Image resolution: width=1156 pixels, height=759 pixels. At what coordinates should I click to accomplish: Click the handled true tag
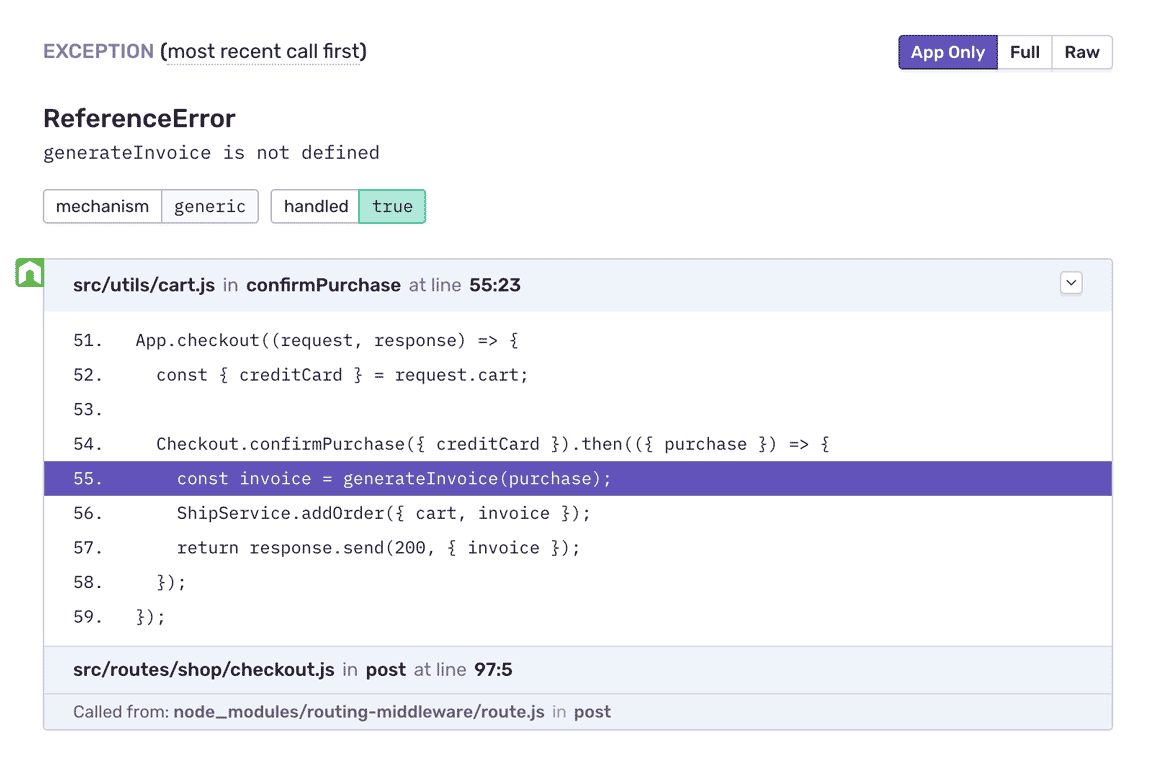point(392,206)
